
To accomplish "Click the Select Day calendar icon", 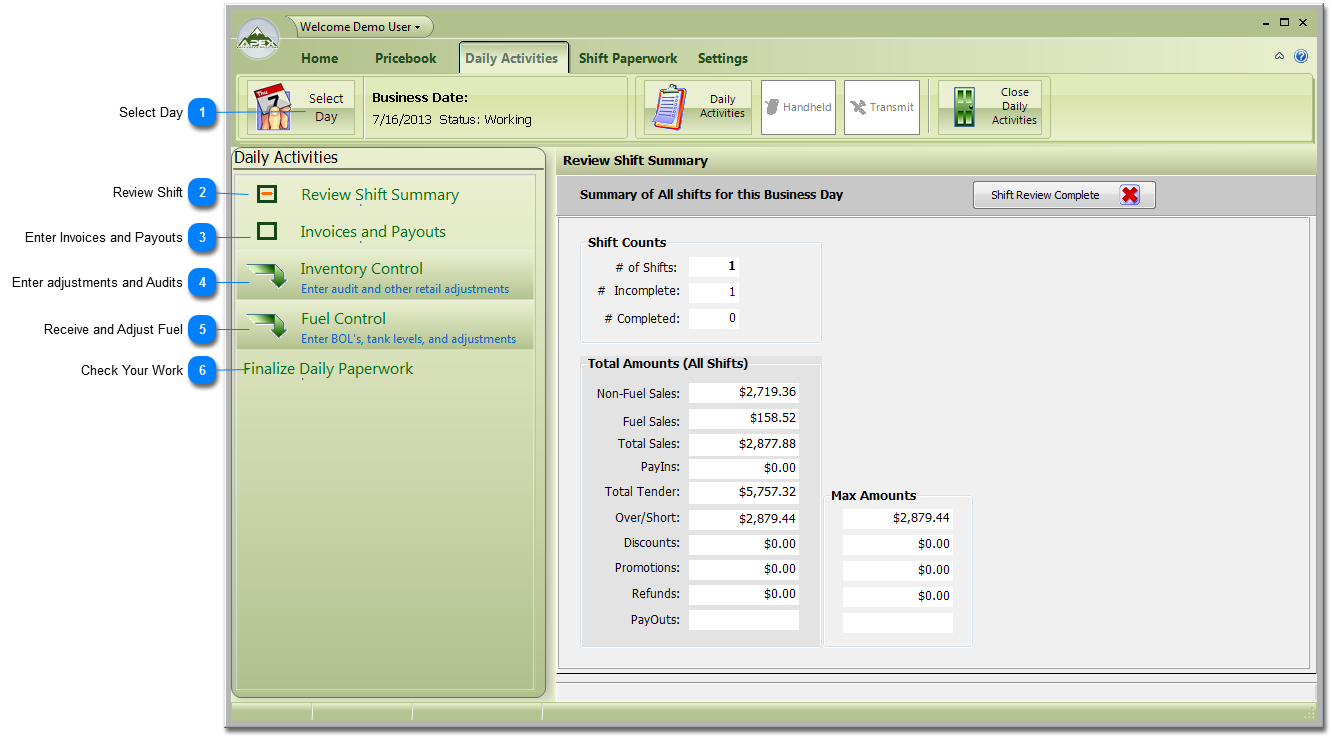I will [x=272, y=107].
